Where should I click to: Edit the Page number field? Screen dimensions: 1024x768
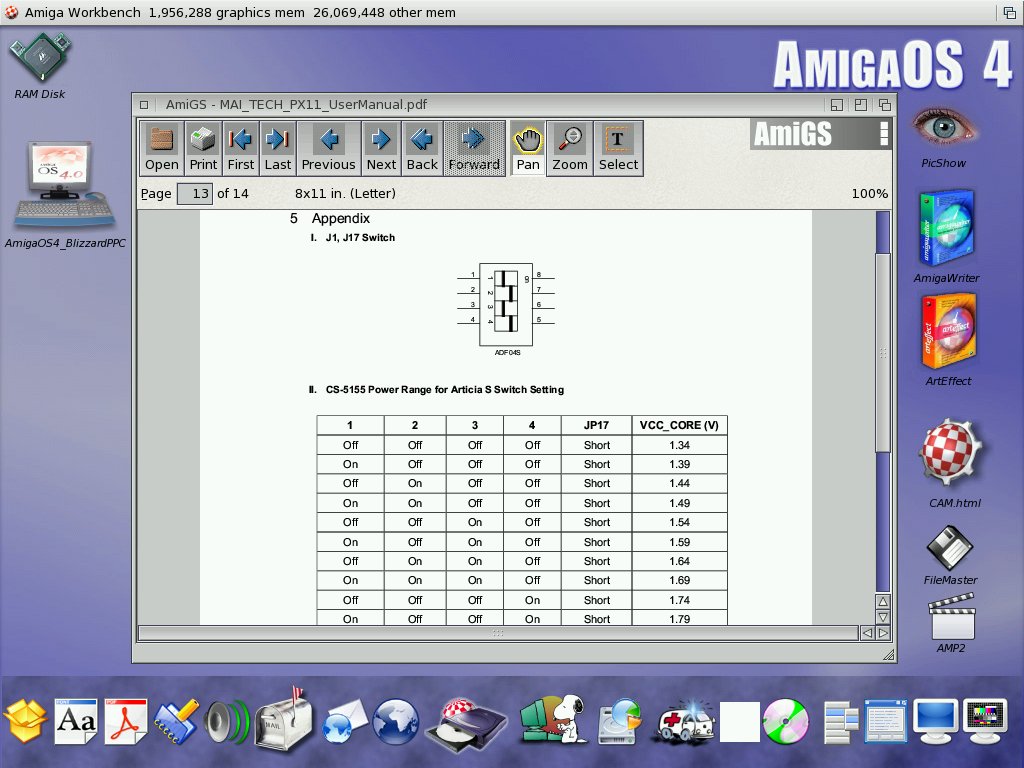click(195, 194)
